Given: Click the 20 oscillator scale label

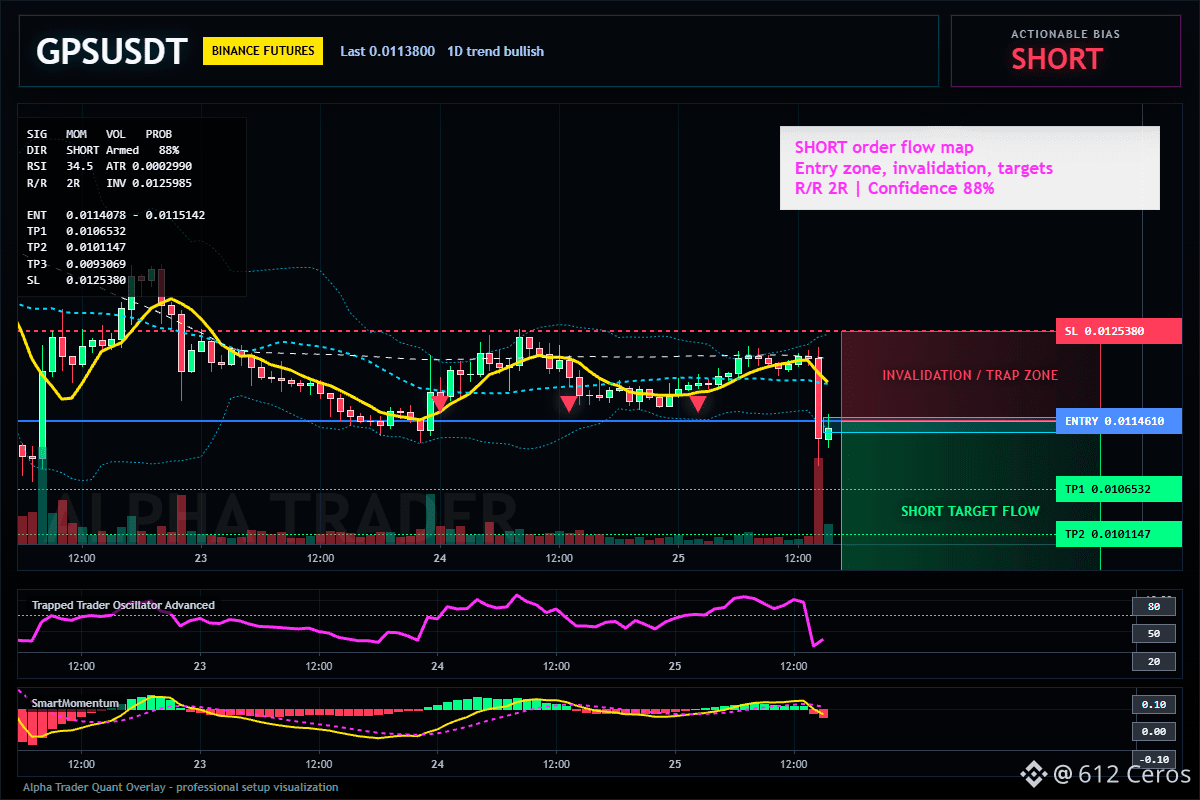Looking at the screenshot, I should point(1153,661).
